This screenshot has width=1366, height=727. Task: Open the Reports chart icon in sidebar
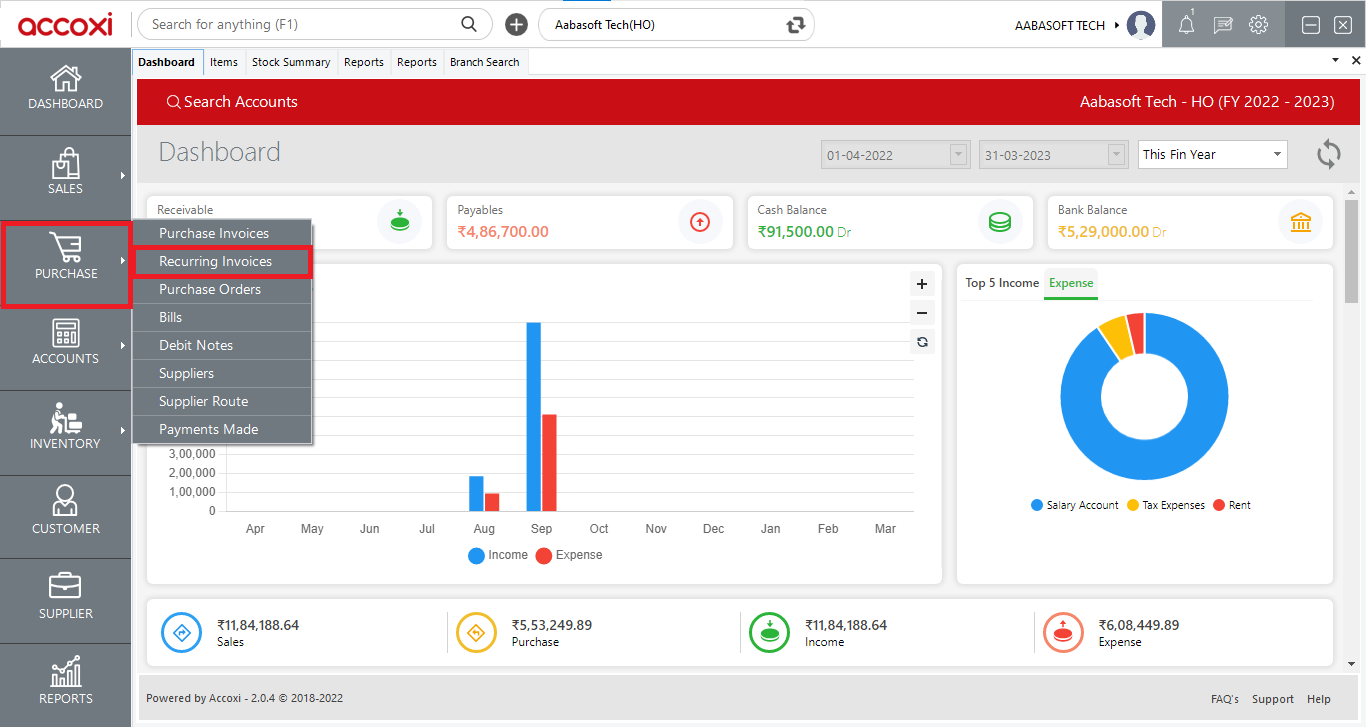click(65, 671)
